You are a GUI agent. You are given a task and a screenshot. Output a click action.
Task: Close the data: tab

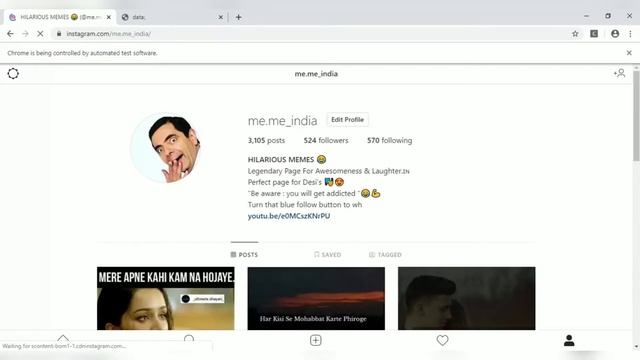click(x=220, y=17)
